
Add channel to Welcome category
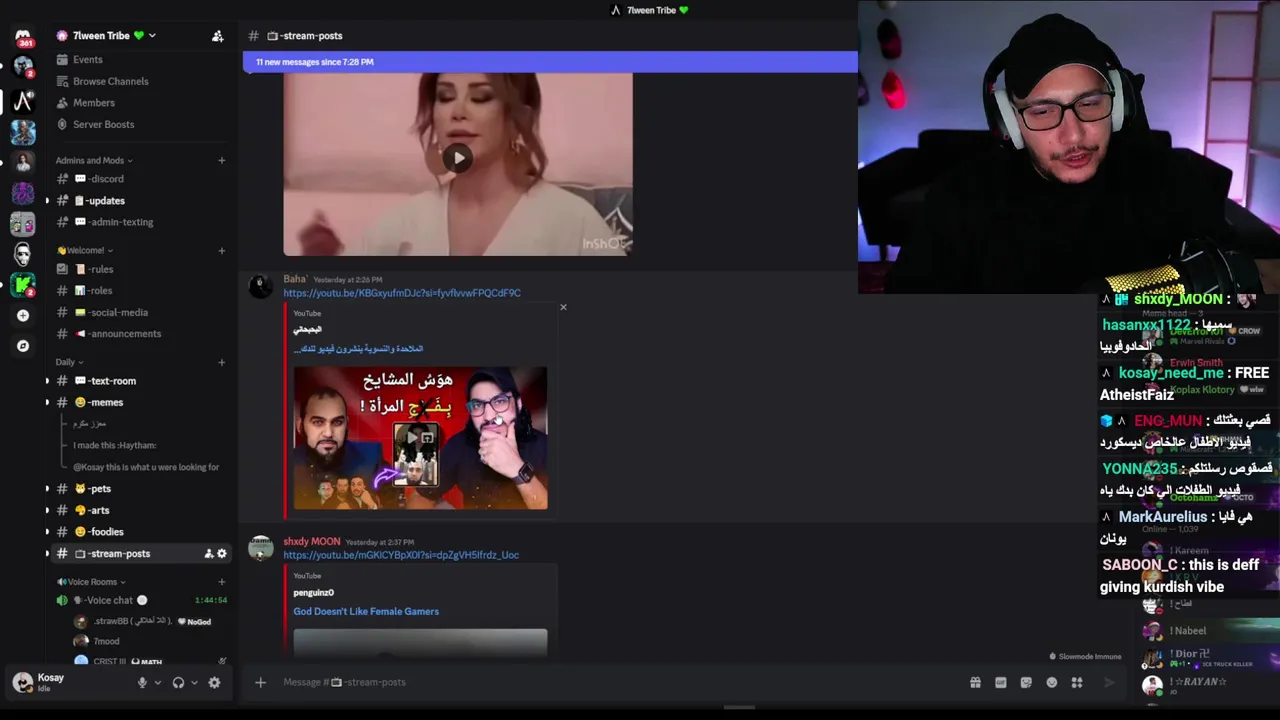point(221,250)
